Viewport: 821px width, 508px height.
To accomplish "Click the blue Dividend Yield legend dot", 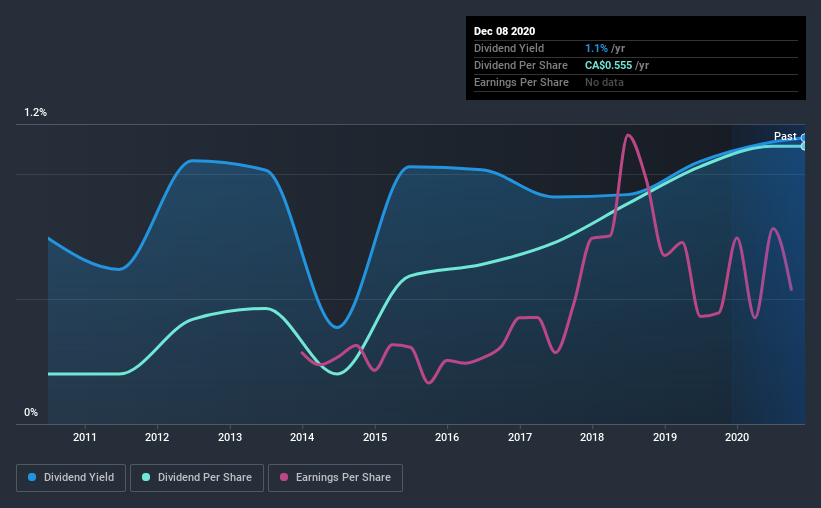I will click(32, 477).
